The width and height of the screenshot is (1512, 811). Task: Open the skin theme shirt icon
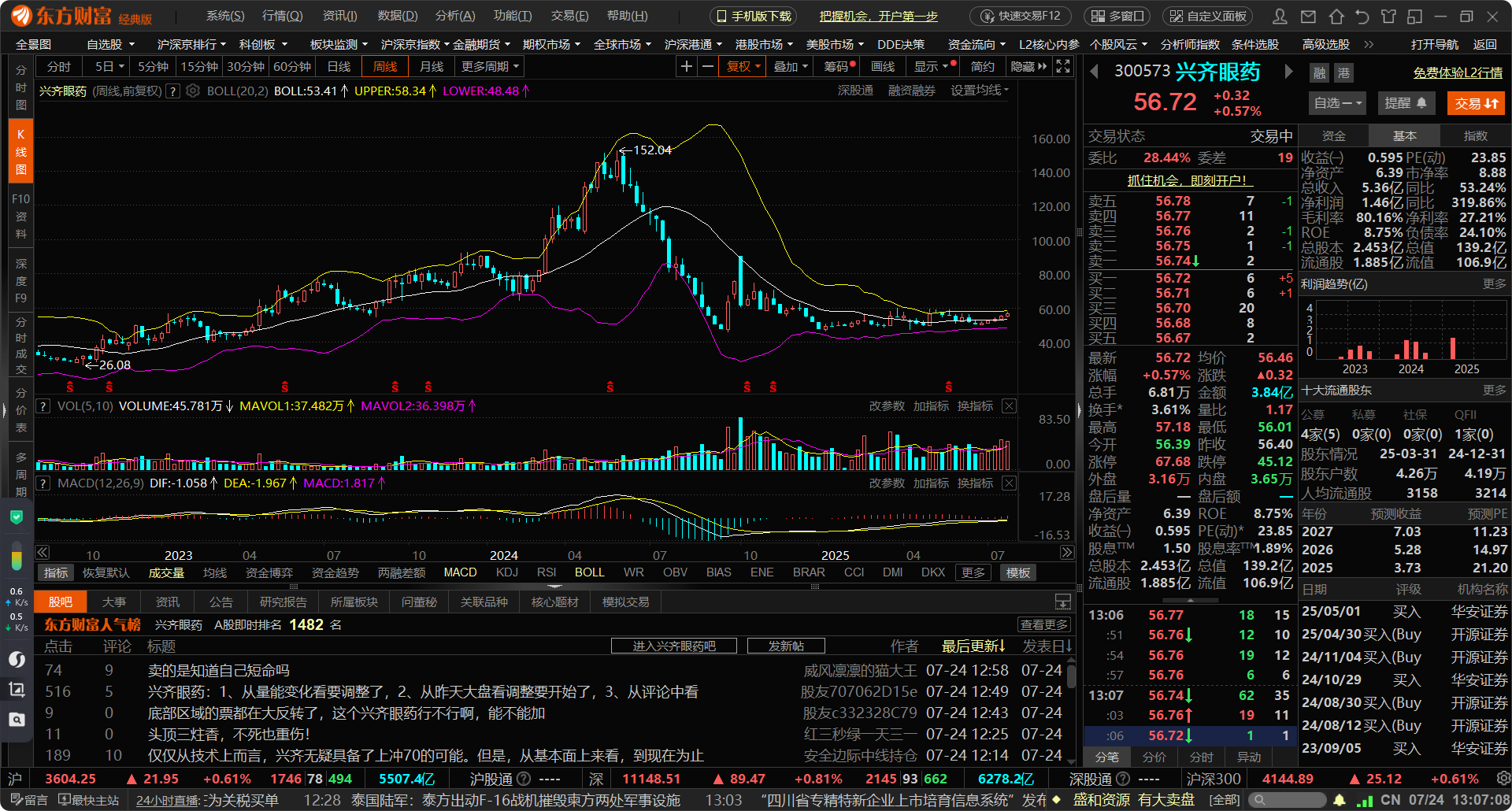click(1388, 16)
